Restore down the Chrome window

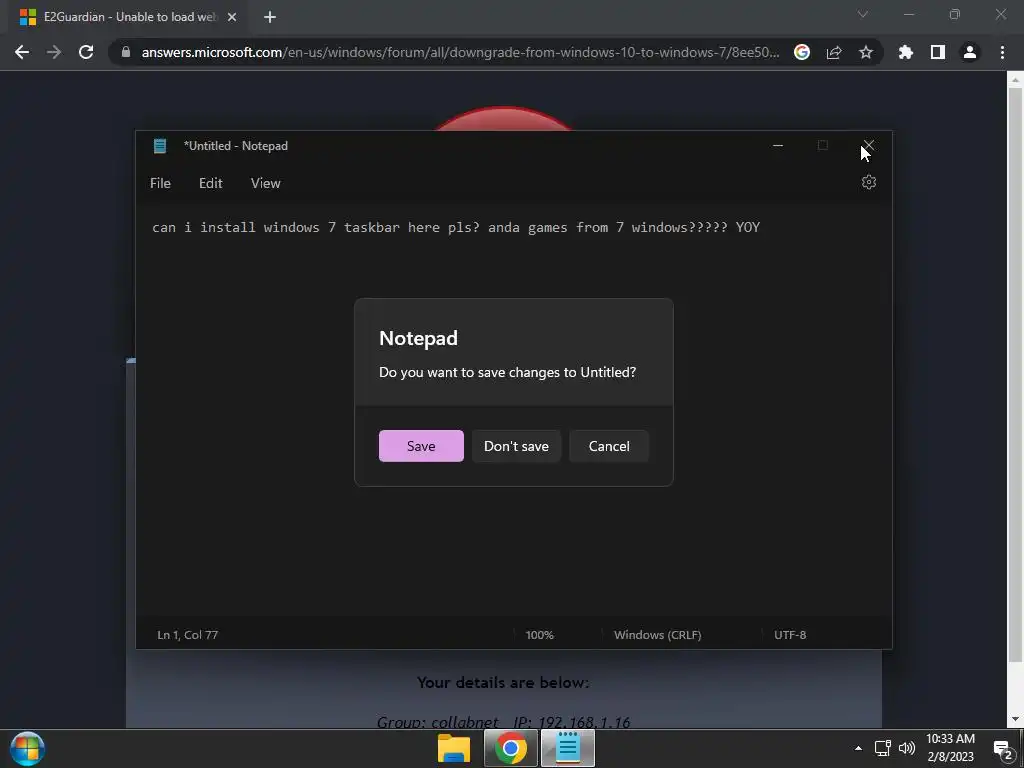click(x=955, y=14)
